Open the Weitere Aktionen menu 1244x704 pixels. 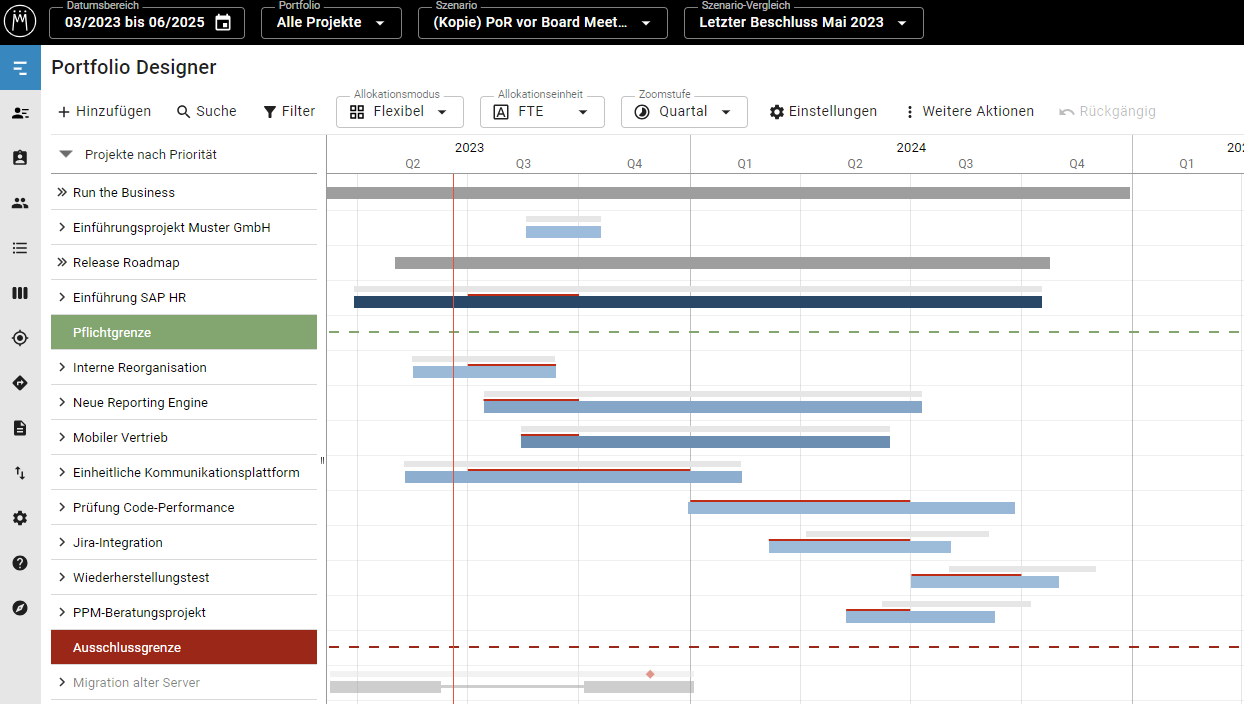tap(968, 111)
